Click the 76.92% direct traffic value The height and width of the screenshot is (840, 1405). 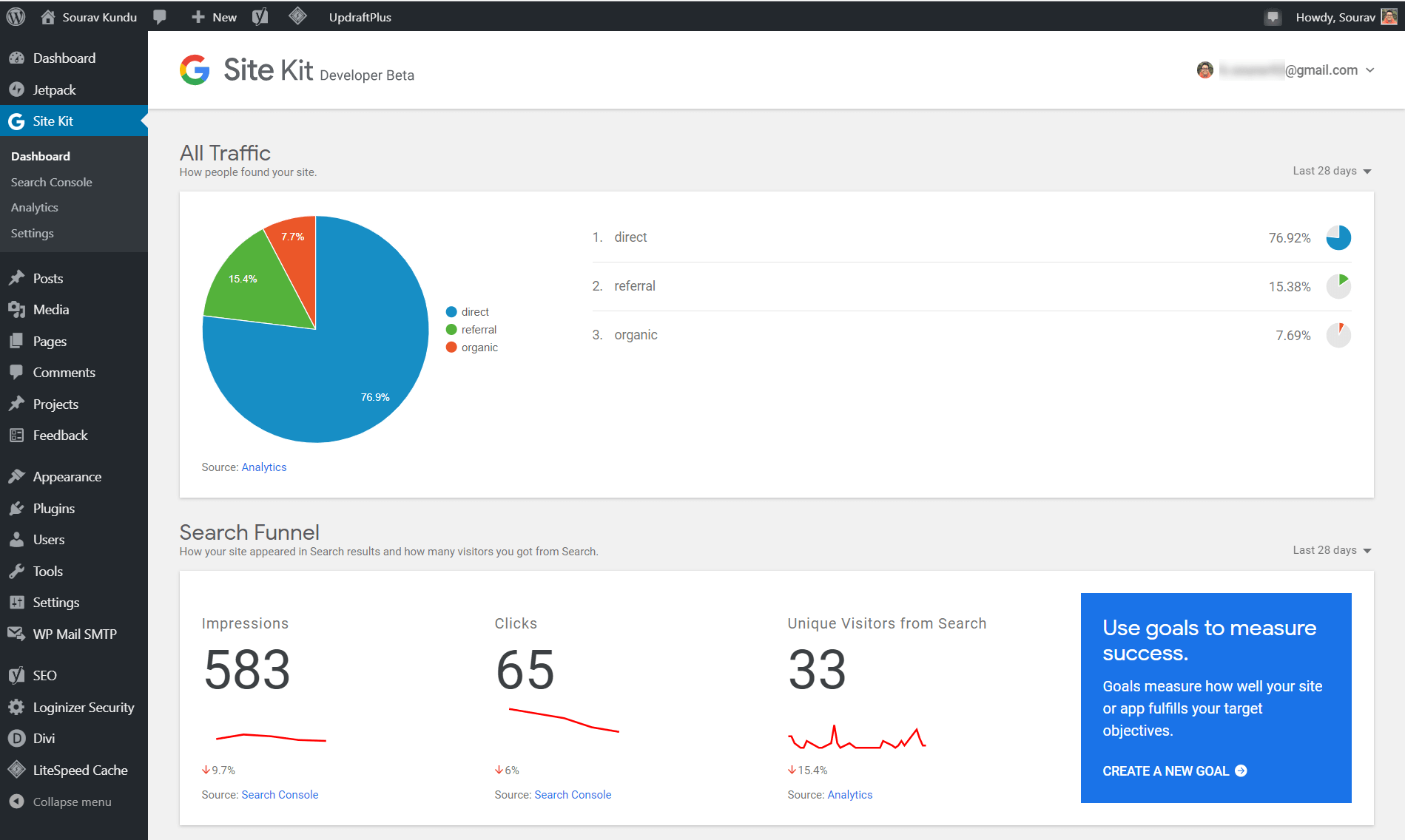coord(1290,238)
